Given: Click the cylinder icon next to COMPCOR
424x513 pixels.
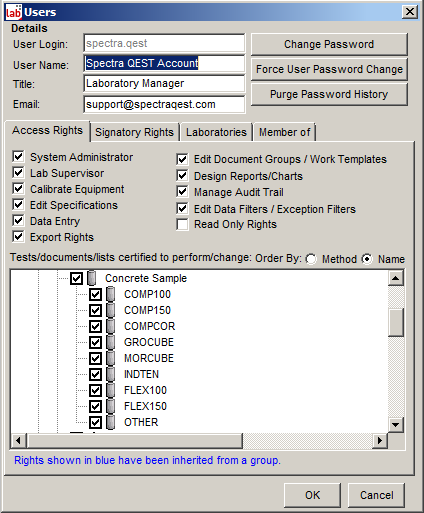Looking at the screenshot, I should coord(111,326).
